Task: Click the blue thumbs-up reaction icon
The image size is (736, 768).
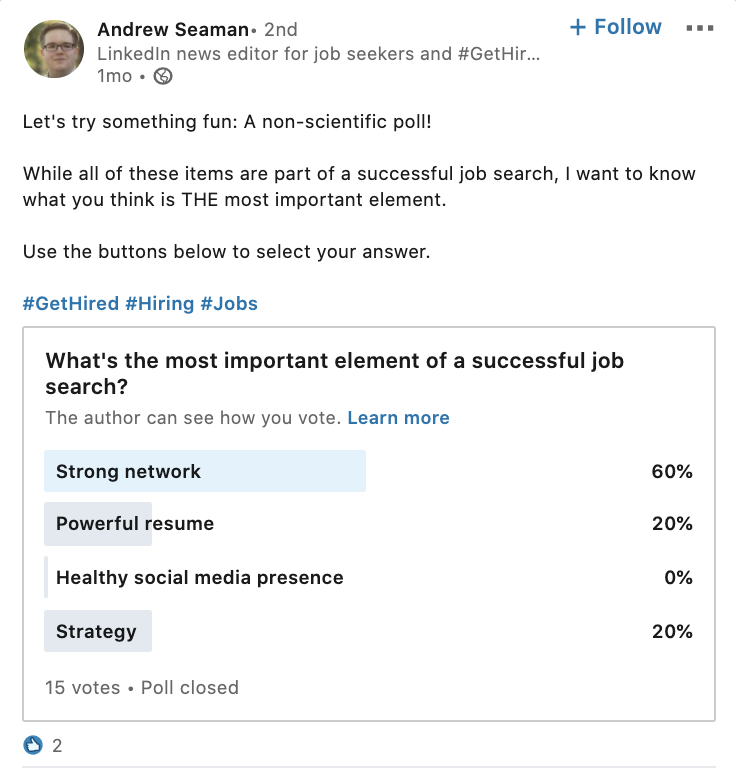Action: (34, 745)
